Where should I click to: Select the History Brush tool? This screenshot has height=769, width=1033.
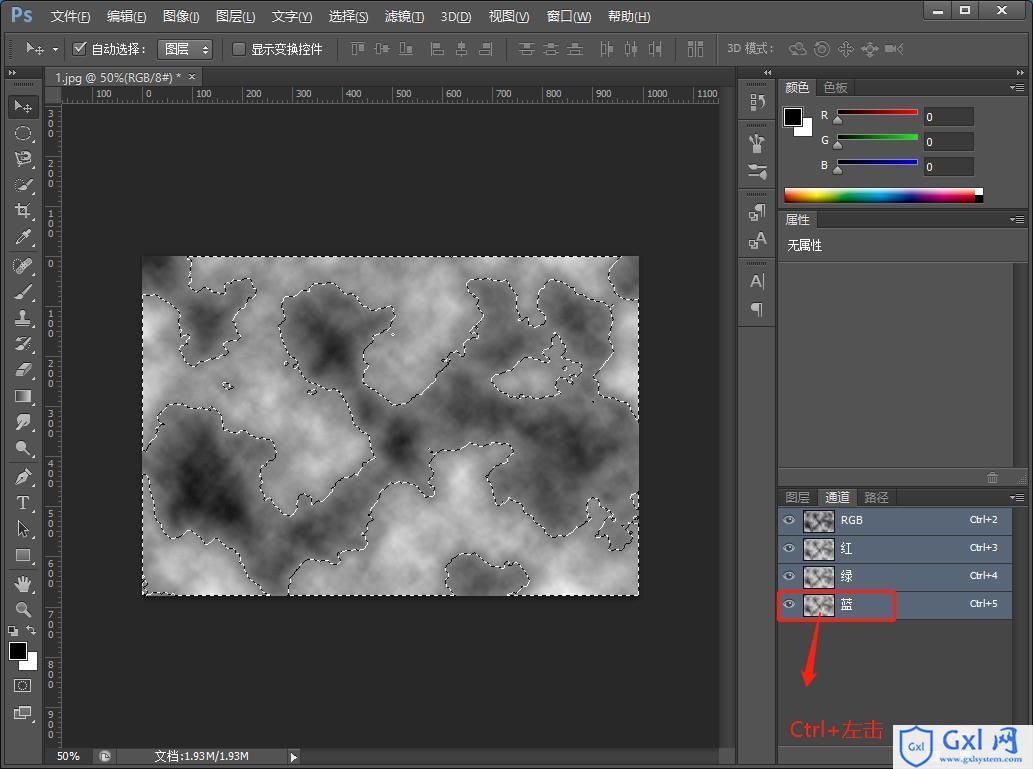coord(23,344)
